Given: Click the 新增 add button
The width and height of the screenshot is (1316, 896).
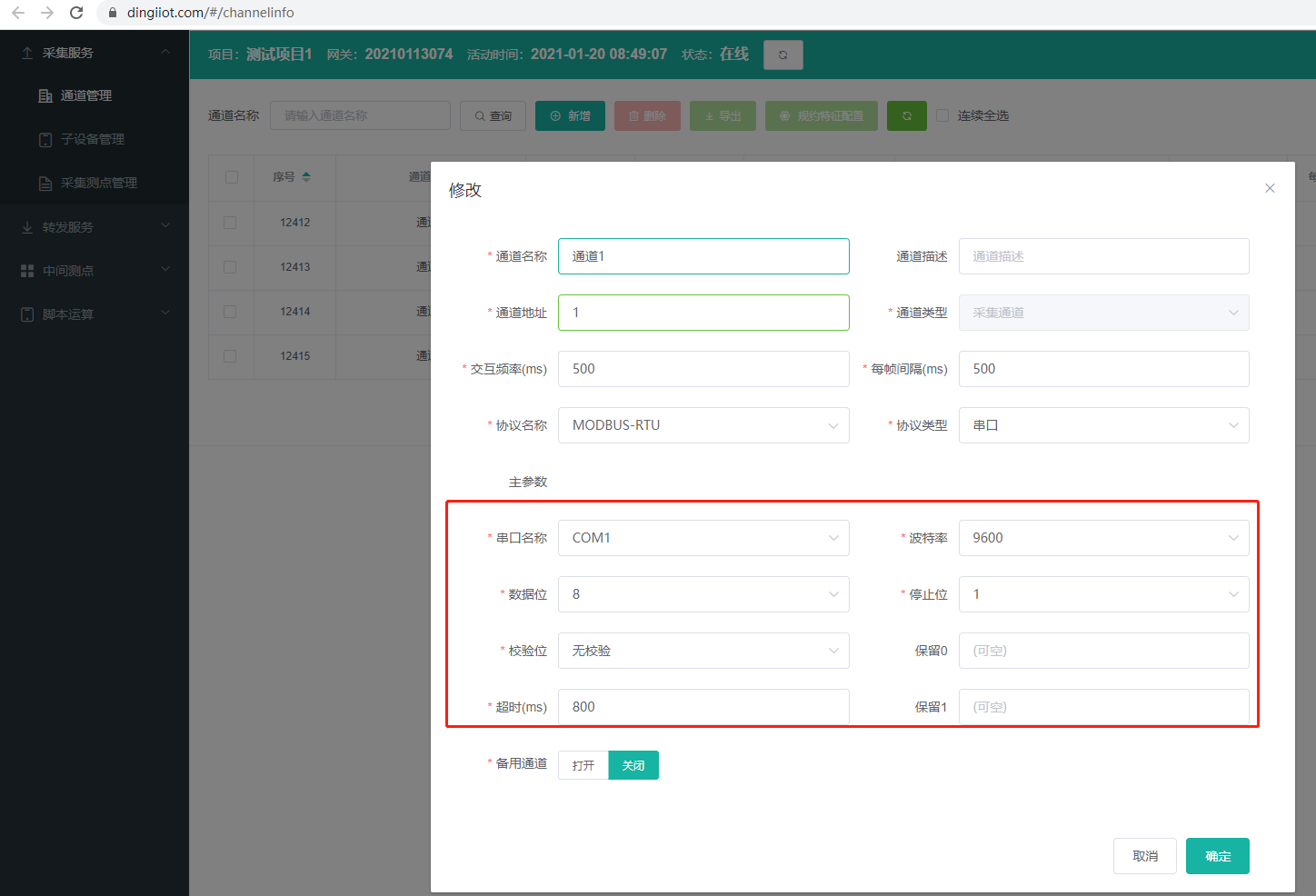Looking at the screenshot, I should 570,115.
